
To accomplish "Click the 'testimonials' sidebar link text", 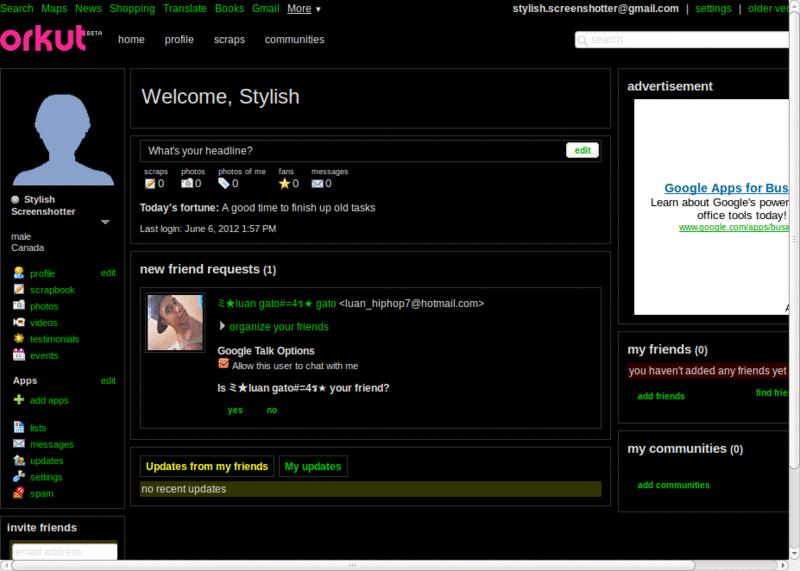I will coord(54,339).
